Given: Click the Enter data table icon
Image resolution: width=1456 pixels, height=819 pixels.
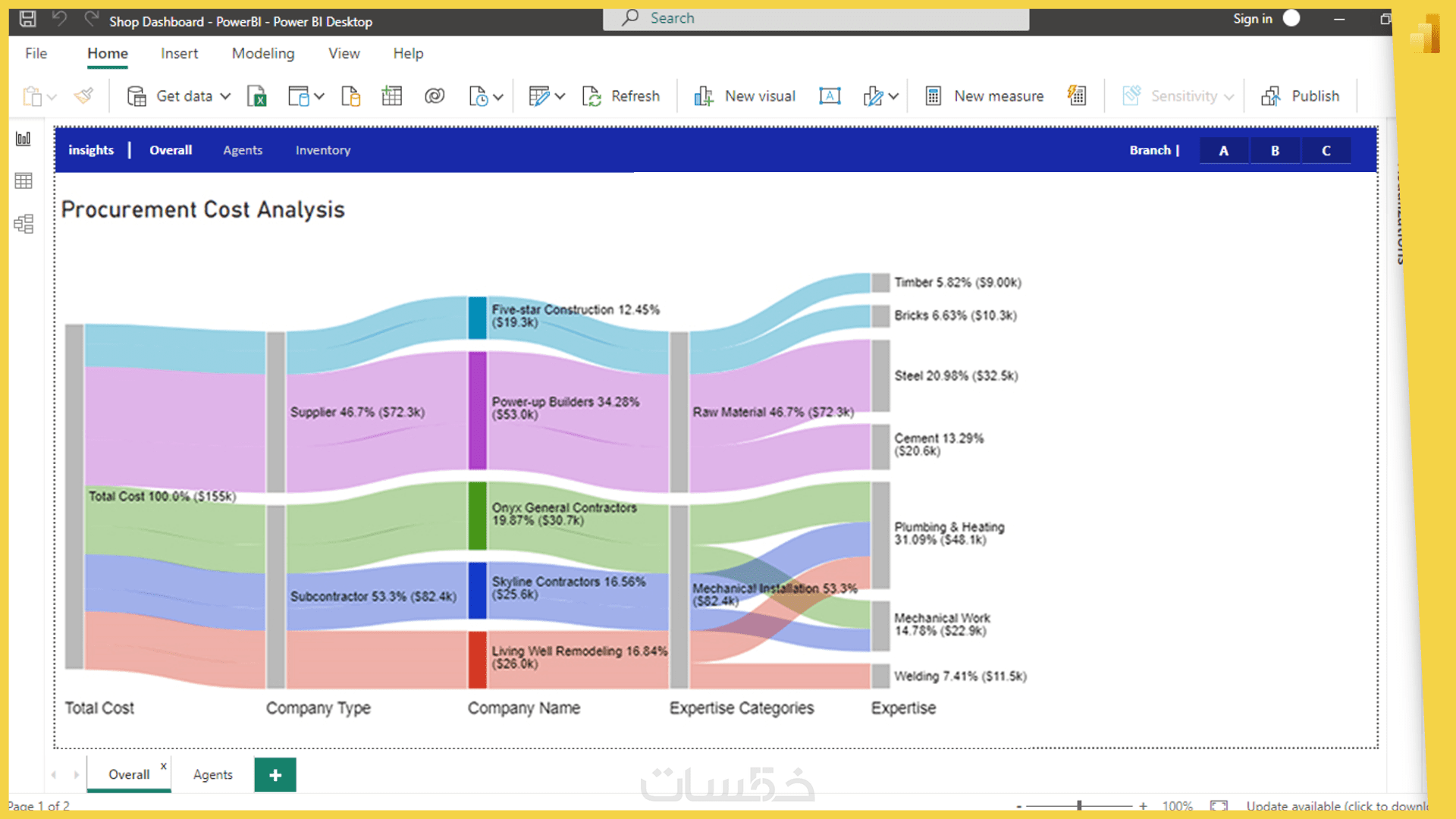Looking at the screenshot, I should [392, 96].
